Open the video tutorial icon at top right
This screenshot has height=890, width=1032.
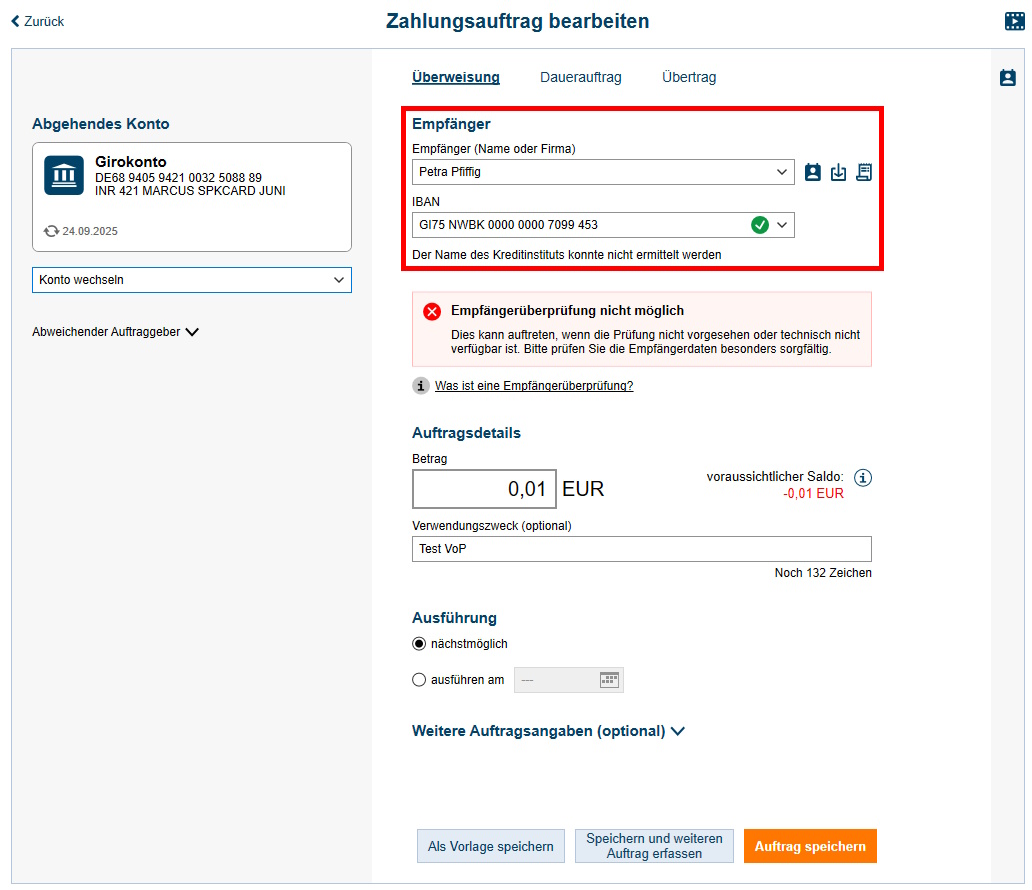(x=1015, y=21)
